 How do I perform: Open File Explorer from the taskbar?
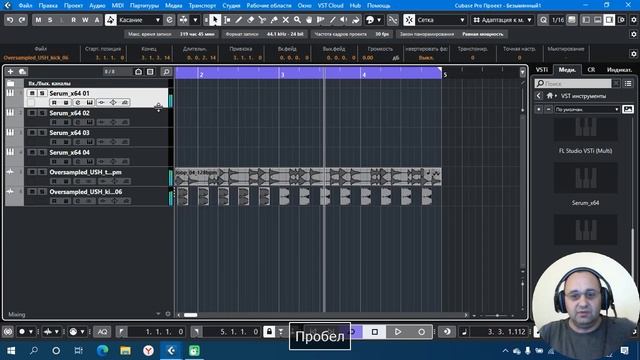[125, 350]
